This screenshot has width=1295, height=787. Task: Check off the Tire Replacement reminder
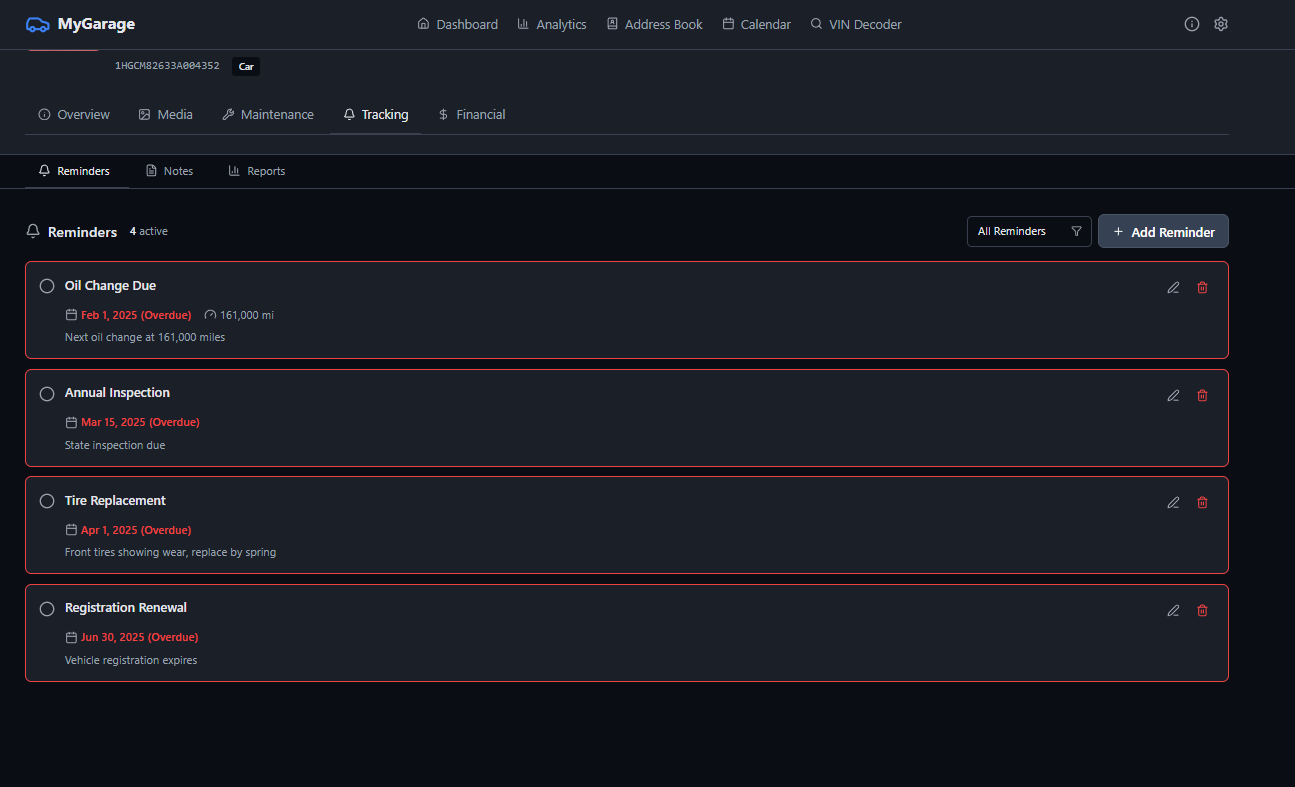tap(47, 501)
